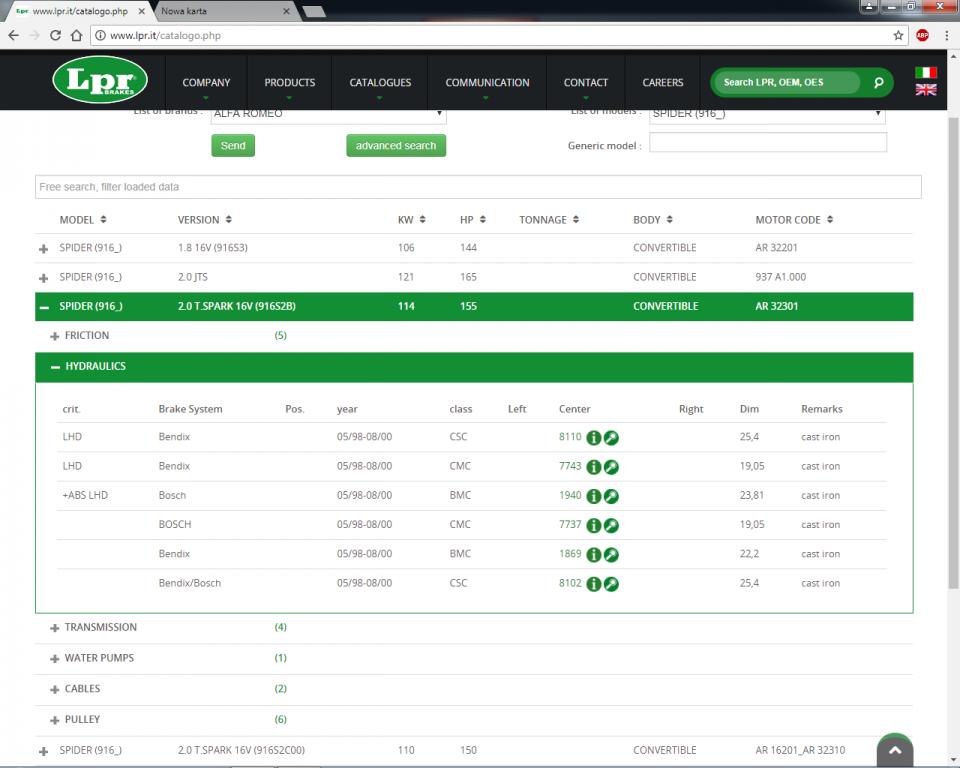This screenshot has width=960, height=768.
Task: Open part number 1940 link
Action: [x=570, y=495]
